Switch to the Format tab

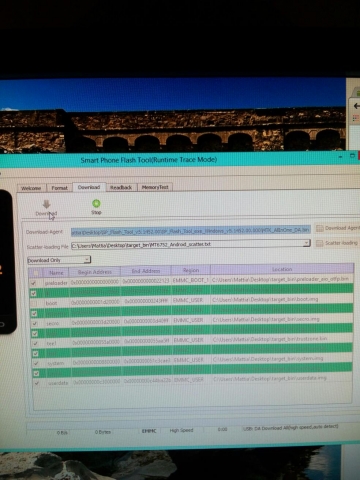pos(59,188)
